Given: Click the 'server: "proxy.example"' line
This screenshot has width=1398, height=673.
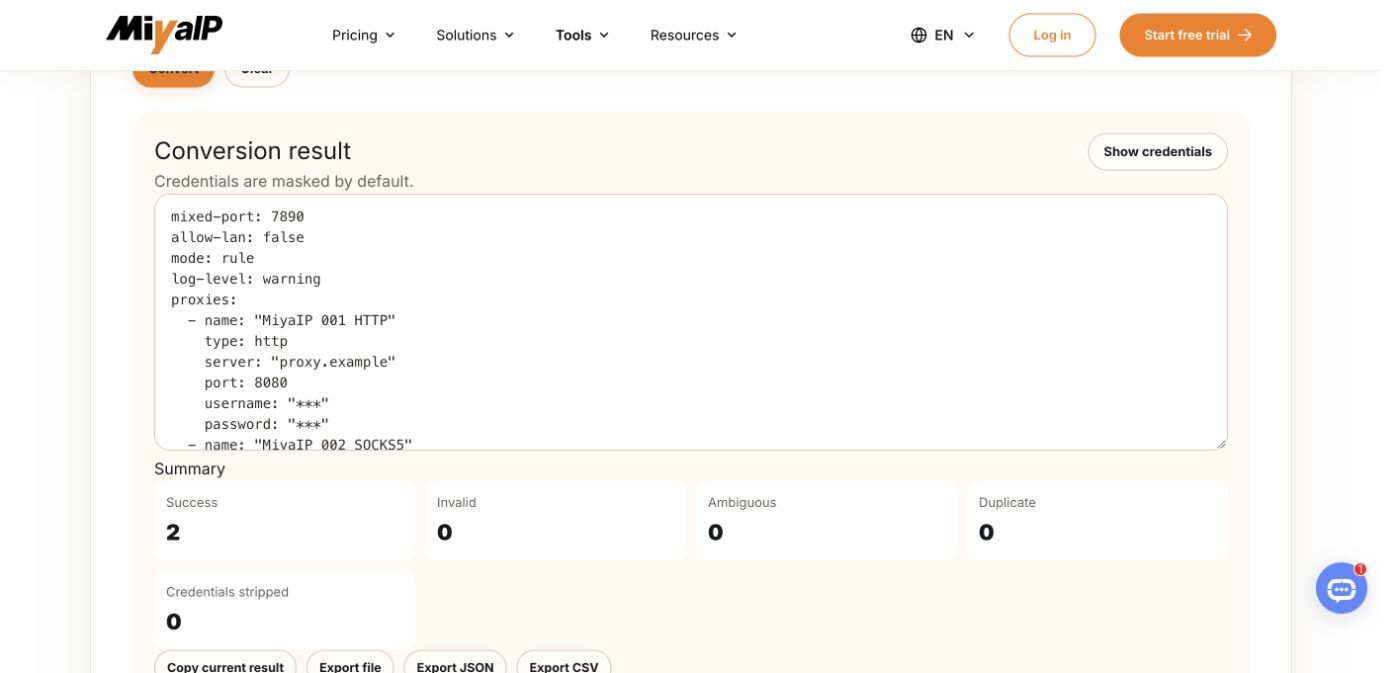Looking at the screenshot, I should point(300,362).
